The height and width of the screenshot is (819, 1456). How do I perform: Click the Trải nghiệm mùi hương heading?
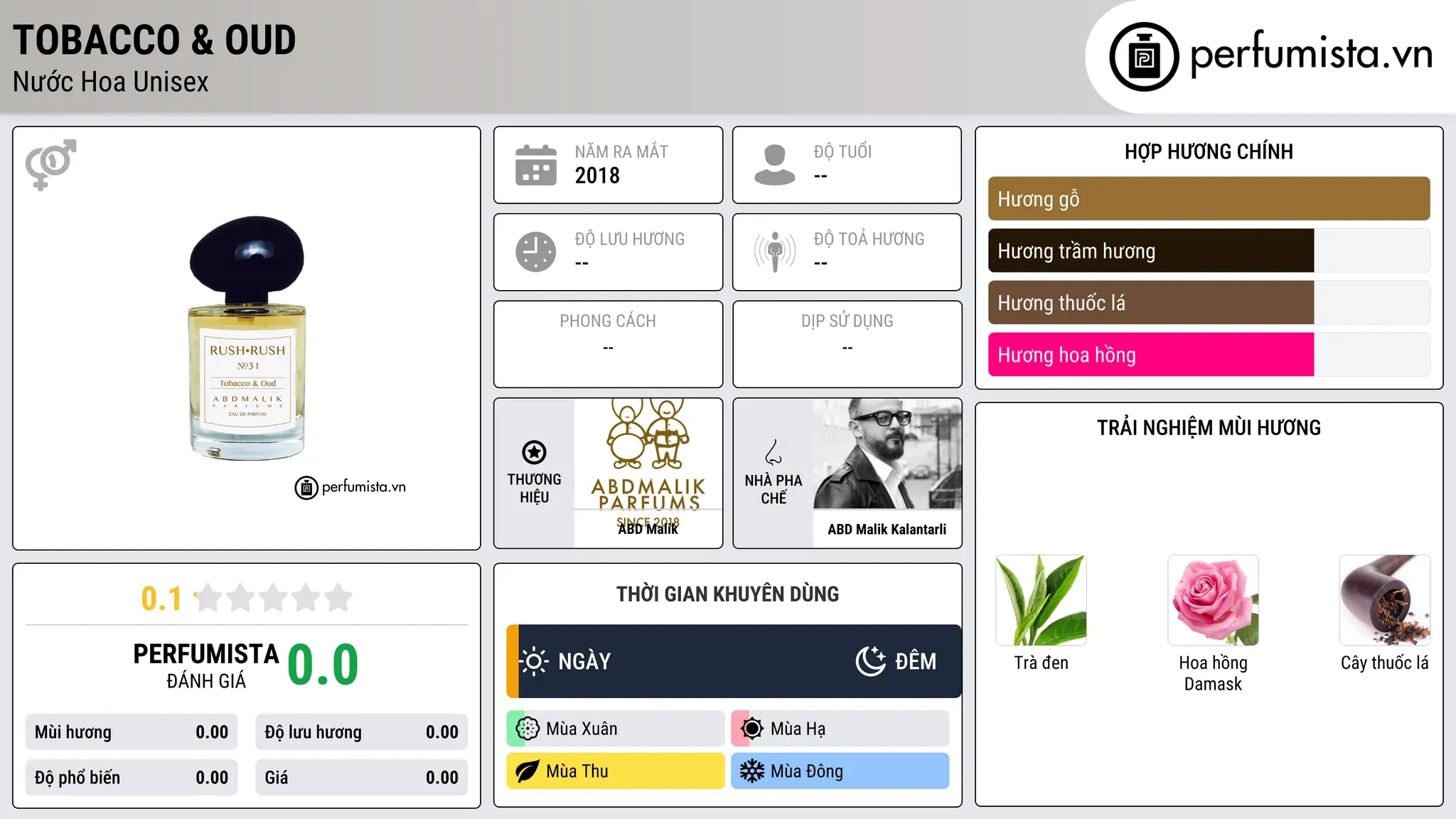(1209, 427)
